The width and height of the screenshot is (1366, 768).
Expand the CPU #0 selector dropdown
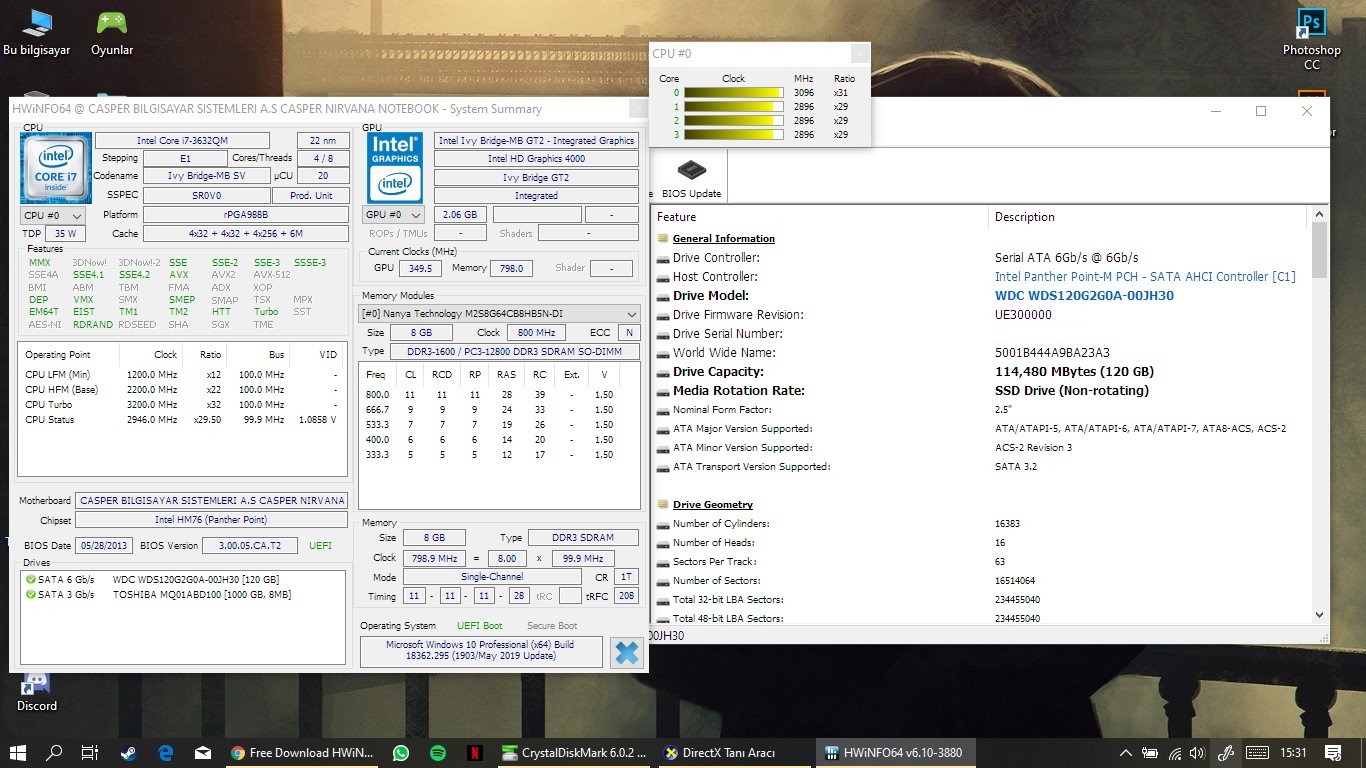[53, 215]
